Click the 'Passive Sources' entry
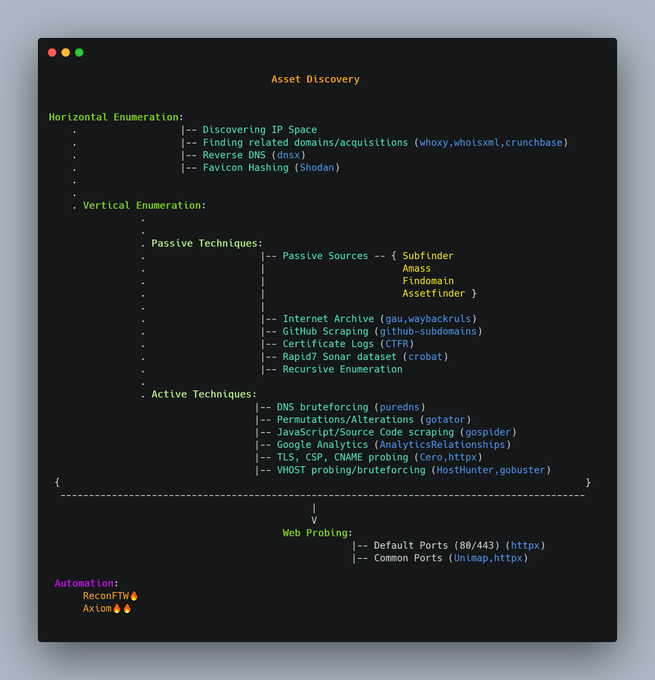655x680 pixels. click(325, 256)
